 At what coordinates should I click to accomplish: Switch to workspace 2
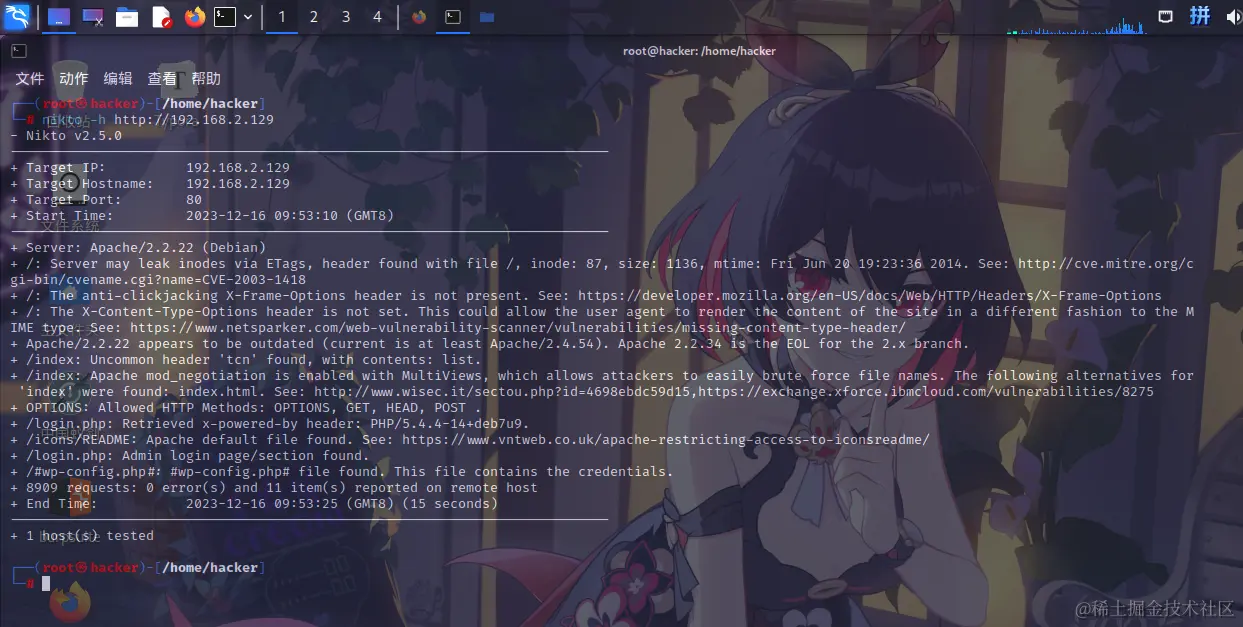point(314,17)
